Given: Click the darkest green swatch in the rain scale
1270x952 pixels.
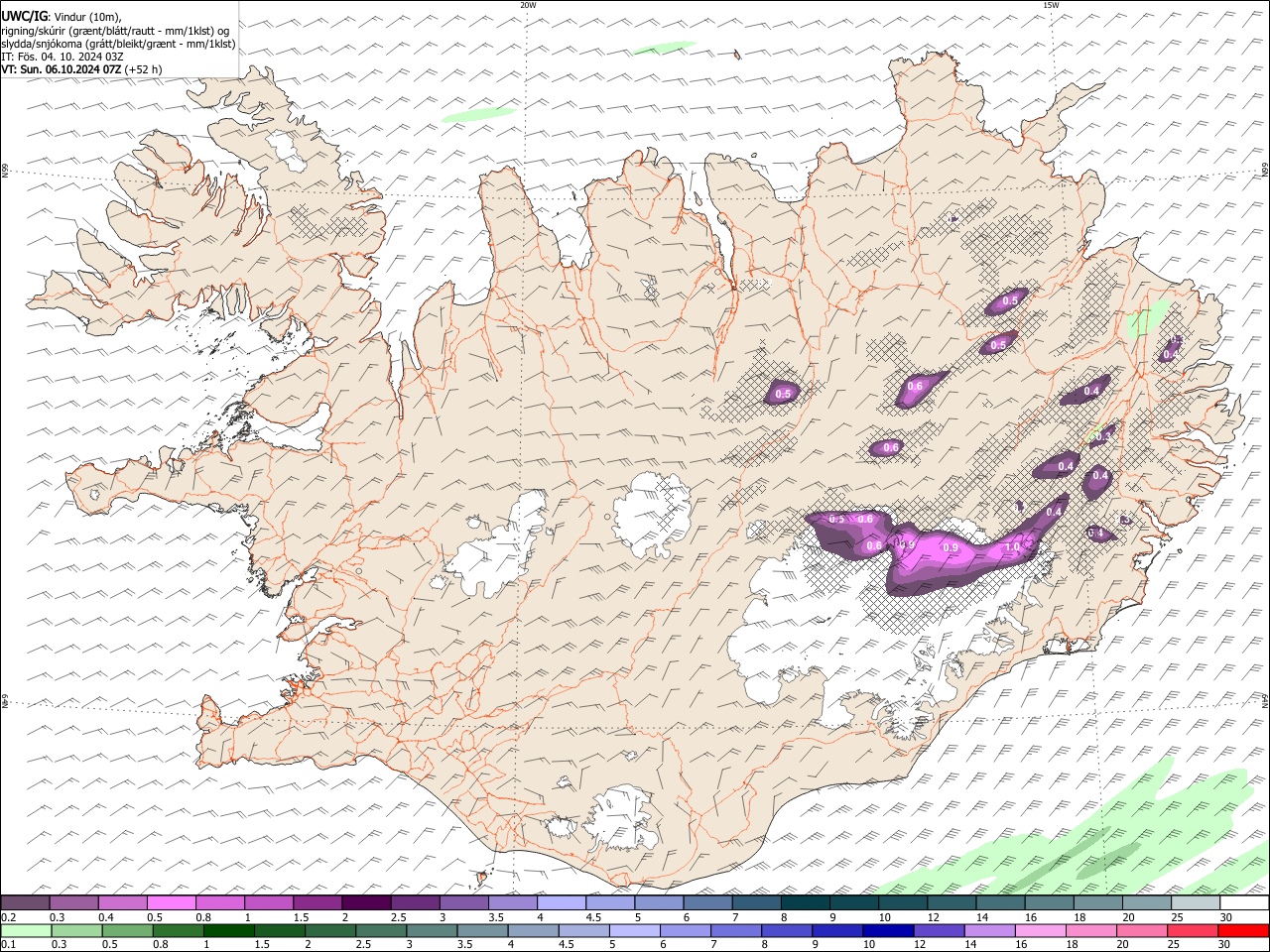Looking at the screenshot, I should [x=228, y=930].
